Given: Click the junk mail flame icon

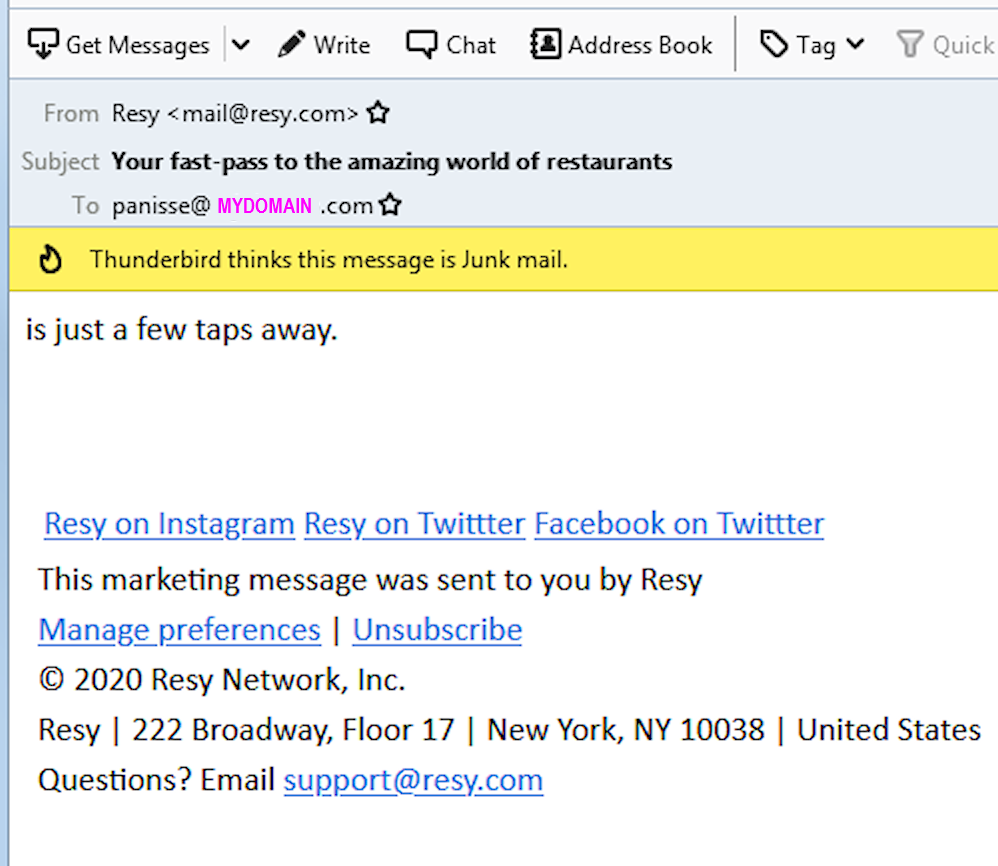Looking at the screenshot, I should [x=50, y=259].
